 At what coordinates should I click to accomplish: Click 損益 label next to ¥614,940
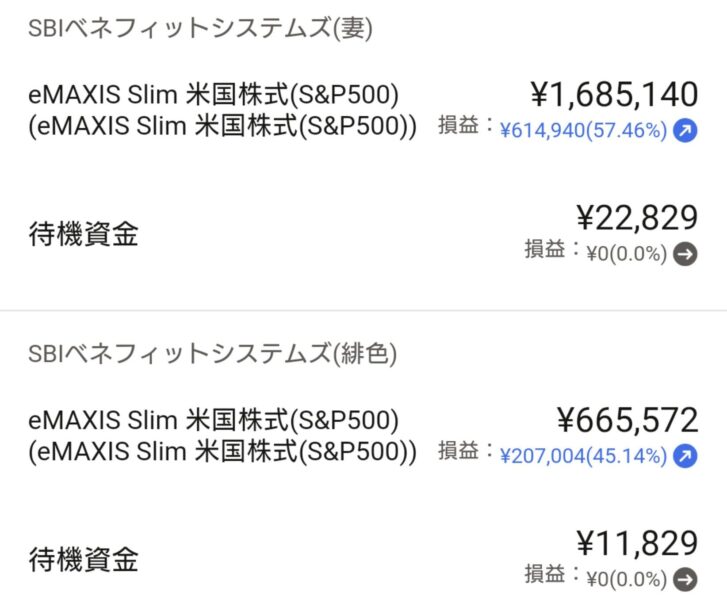tap(462, 126)
